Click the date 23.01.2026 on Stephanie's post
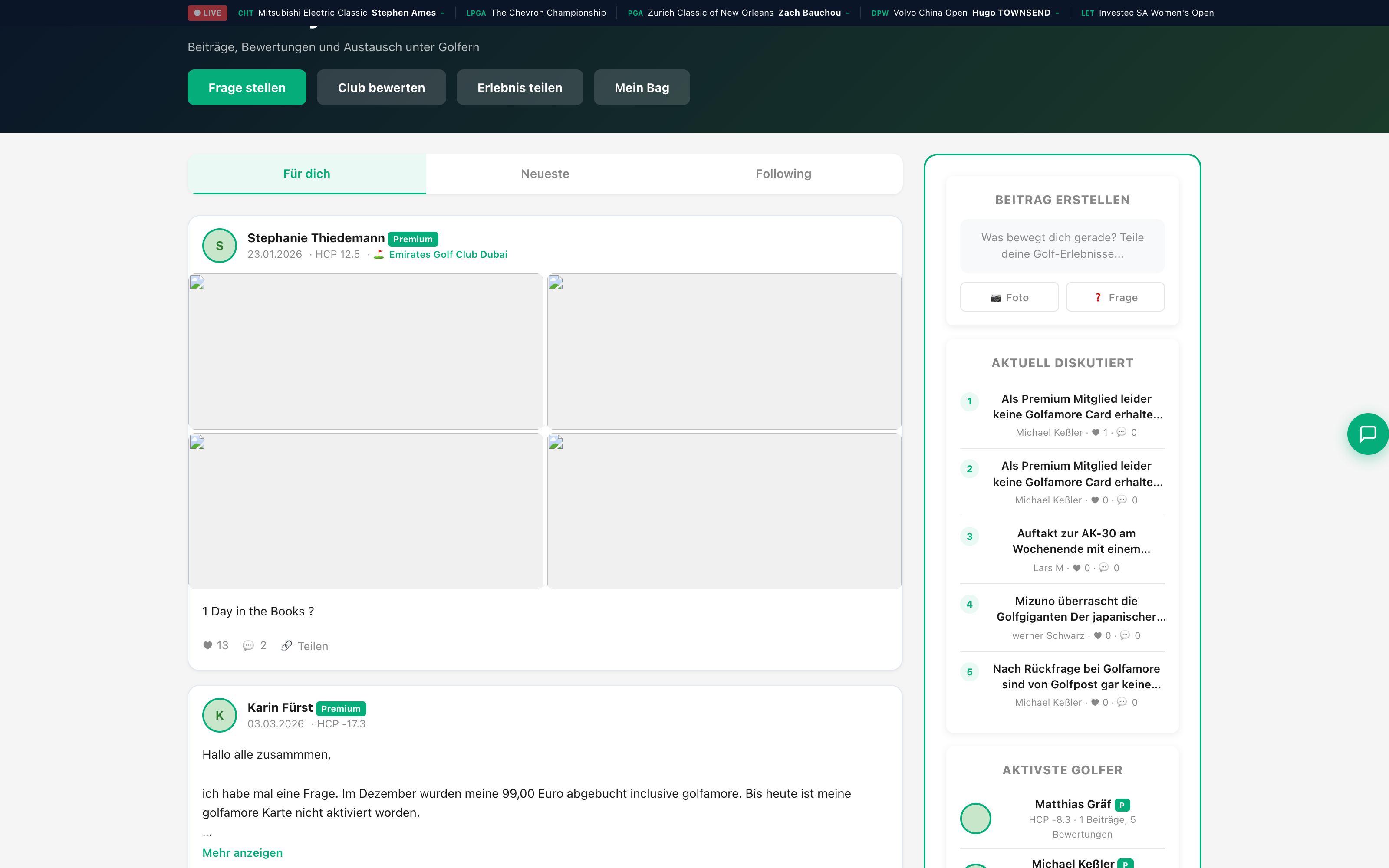The height and width of the screenshot is (868, 1389). click(x=274, y=254)
